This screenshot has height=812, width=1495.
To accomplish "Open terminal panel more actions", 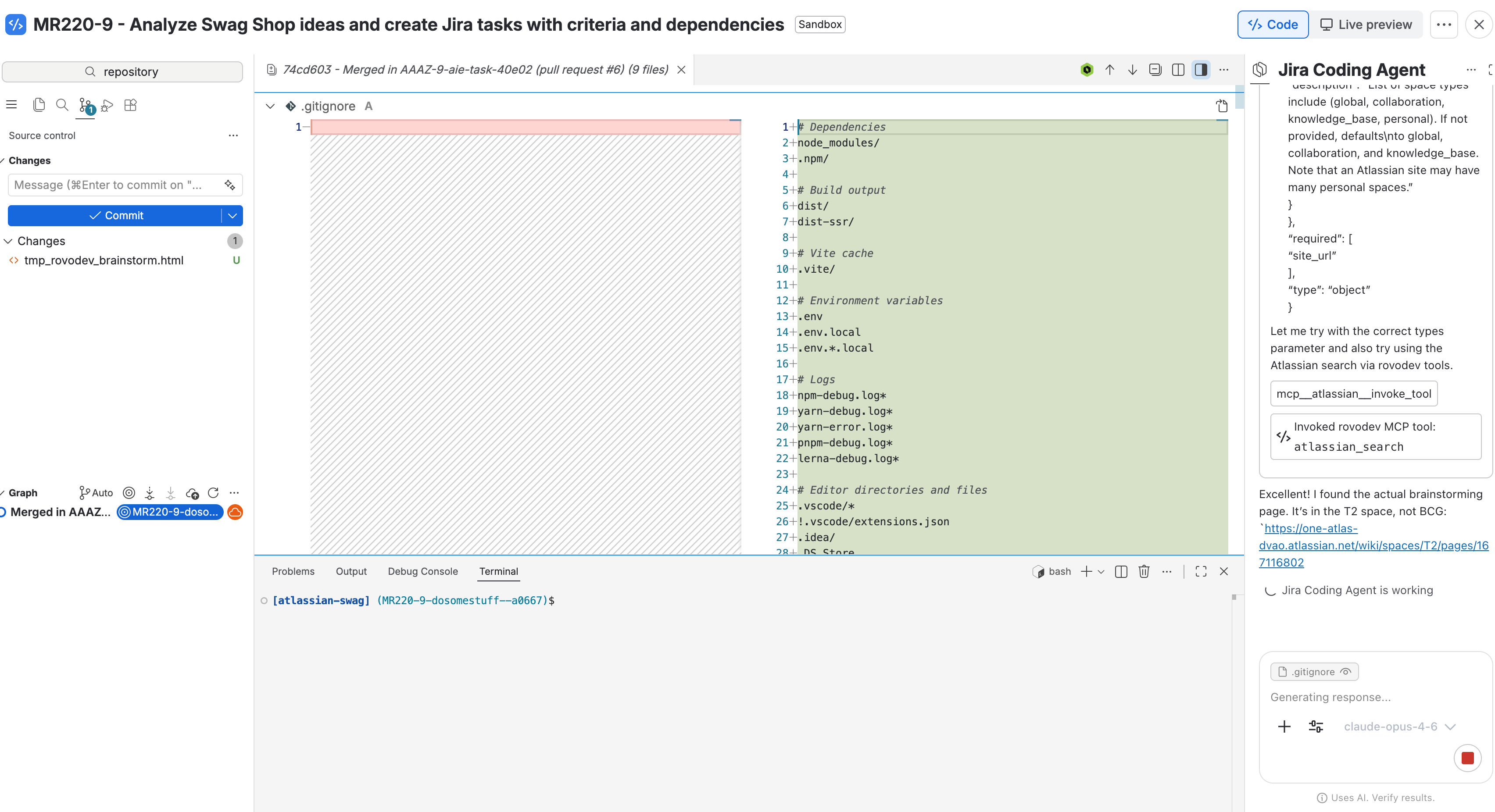I will pos(1167,572).
